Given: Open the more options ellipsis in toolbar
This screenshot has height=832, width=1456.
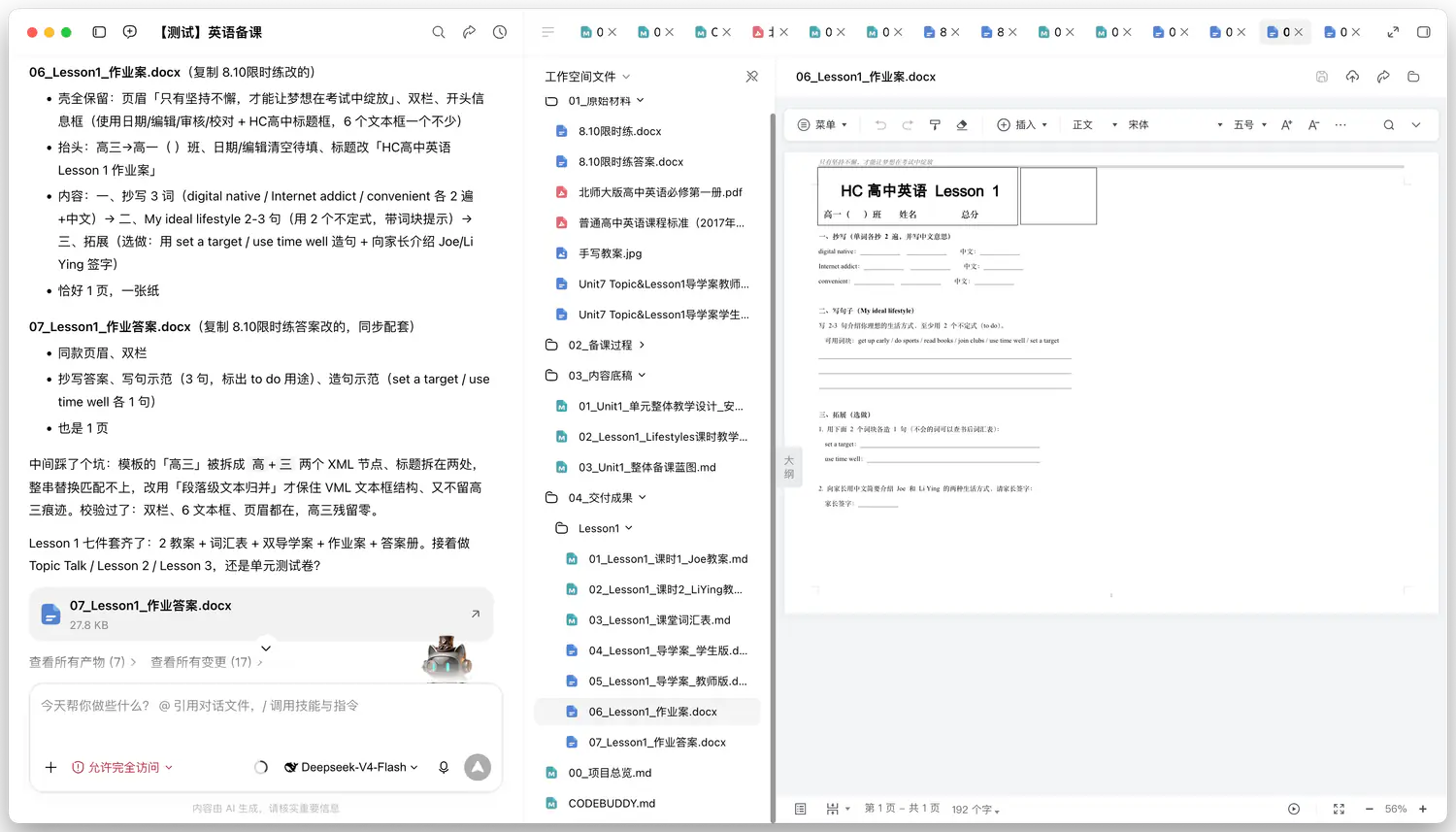Looking at the screenshot, I should tap(1340, 125).
